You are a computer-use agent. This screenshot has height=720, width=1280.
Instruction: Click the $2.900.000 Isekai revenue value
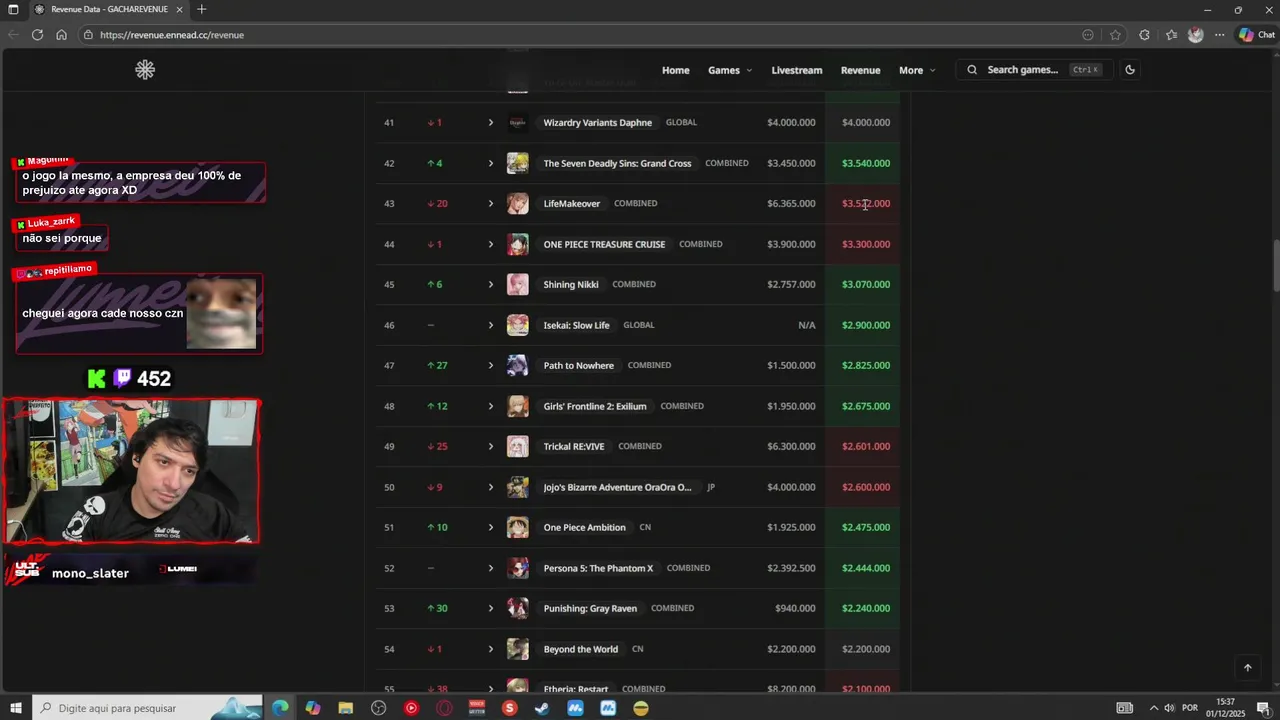pos(866,325)
